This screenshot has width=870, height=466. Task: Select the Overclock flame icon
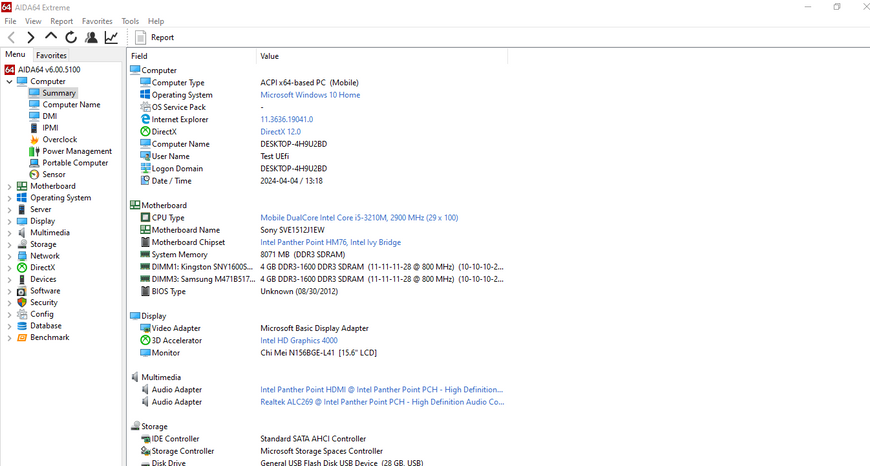(x=34, y=139)
